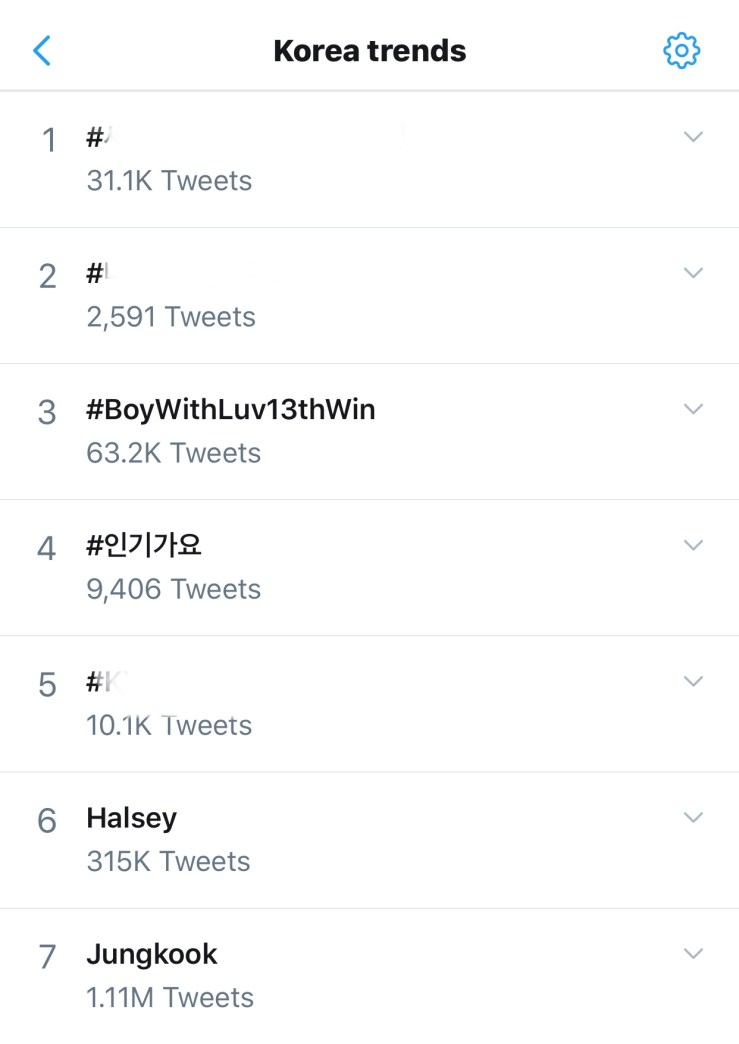Click the Korea trends page title
739x1044 pixels.
point(370,50)
